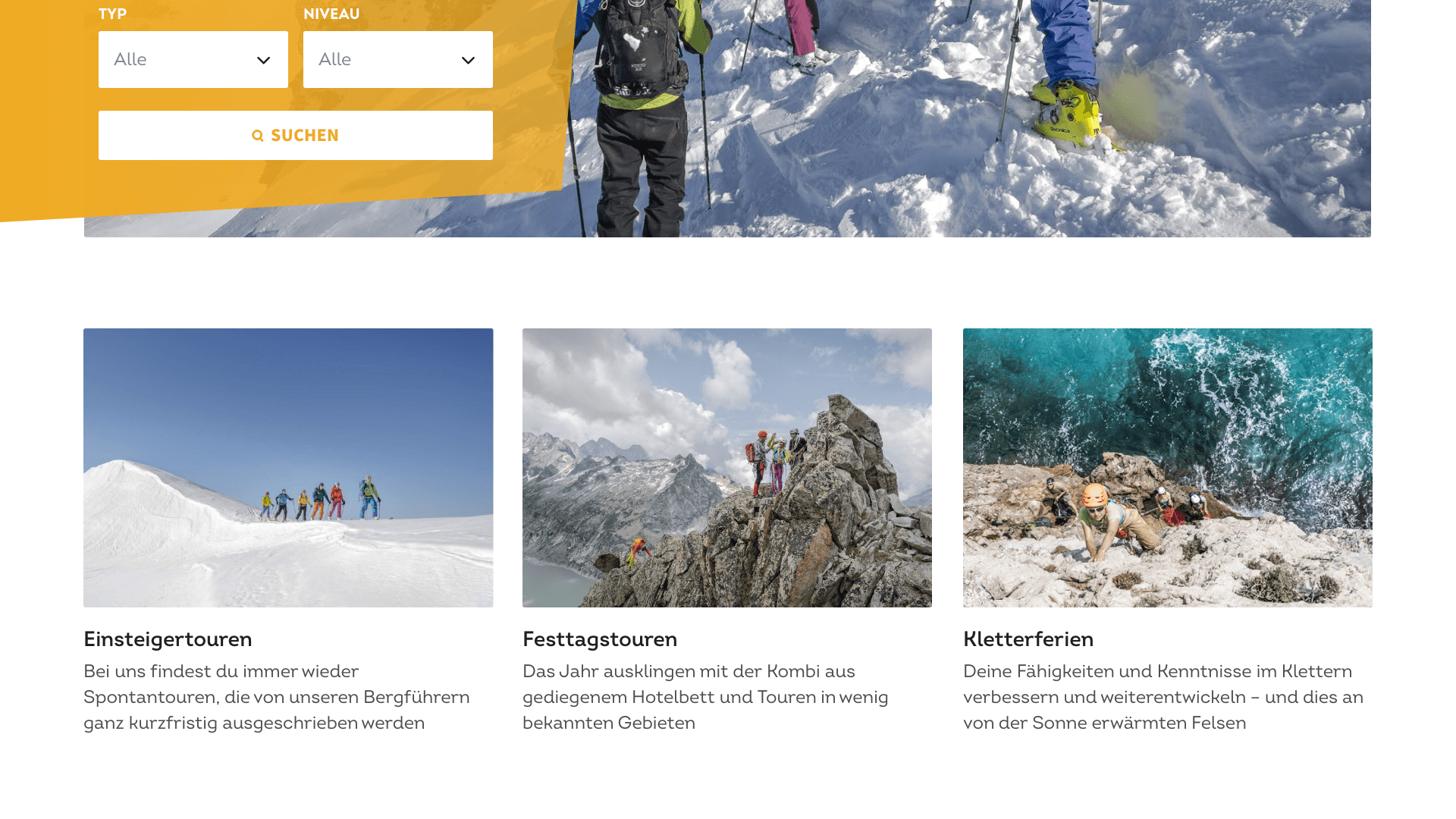The height and width of the screenshot is (819, 1456).
Task: Click the TYP label above the dropdown
Action: point(112,14)
